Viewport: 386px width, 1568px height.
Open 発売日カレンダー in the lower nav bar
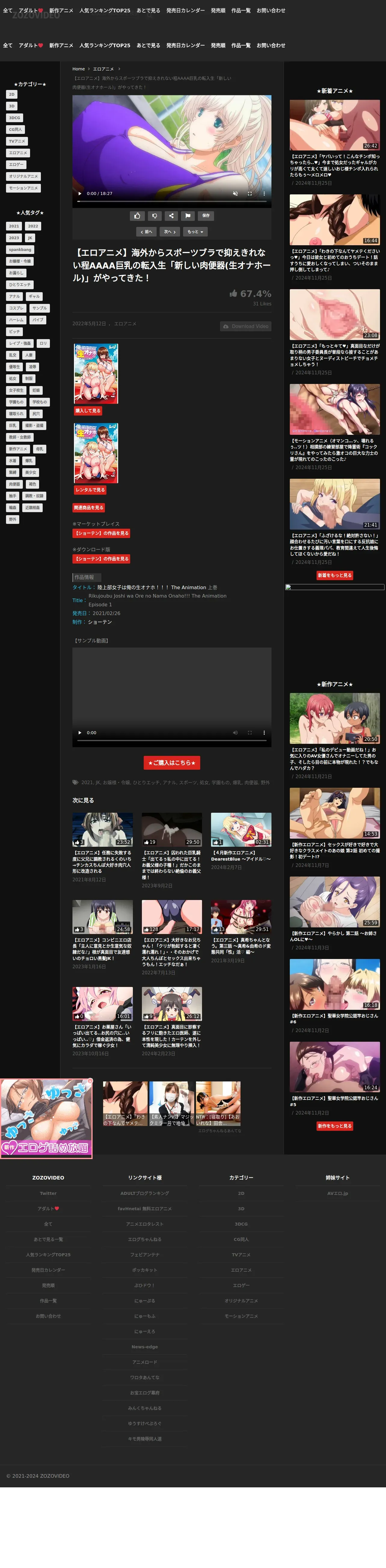point(185,46)
